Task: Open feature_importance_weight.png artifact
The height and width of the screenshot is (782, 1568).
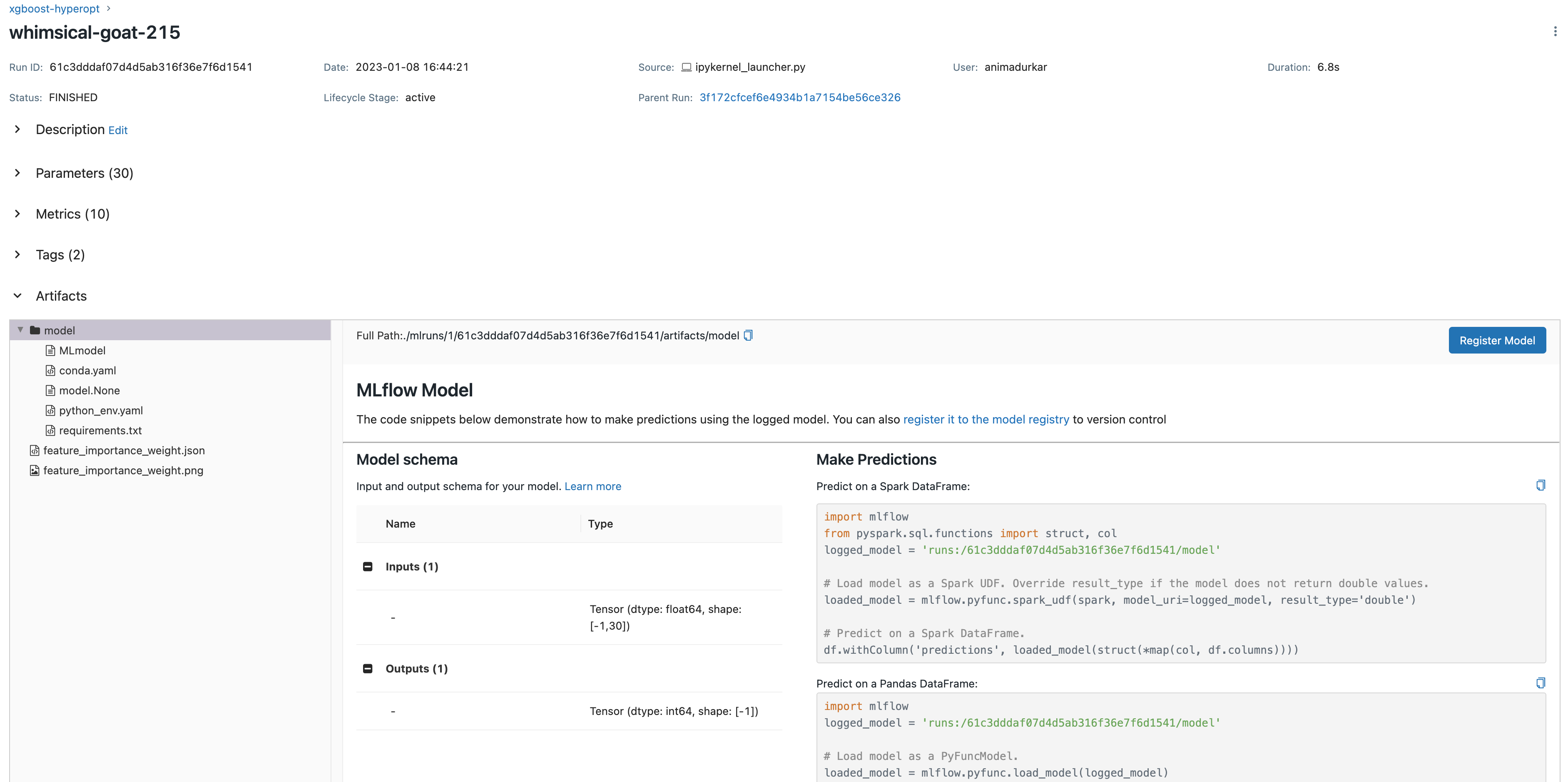Action: pos(123,471)
